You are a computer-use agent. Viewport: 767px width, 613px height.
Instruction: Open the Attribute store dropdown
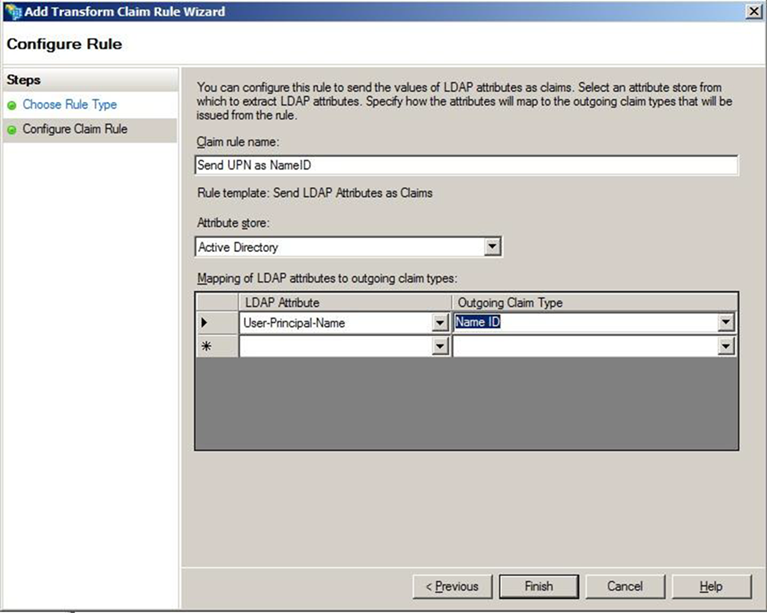pos(493,247)
